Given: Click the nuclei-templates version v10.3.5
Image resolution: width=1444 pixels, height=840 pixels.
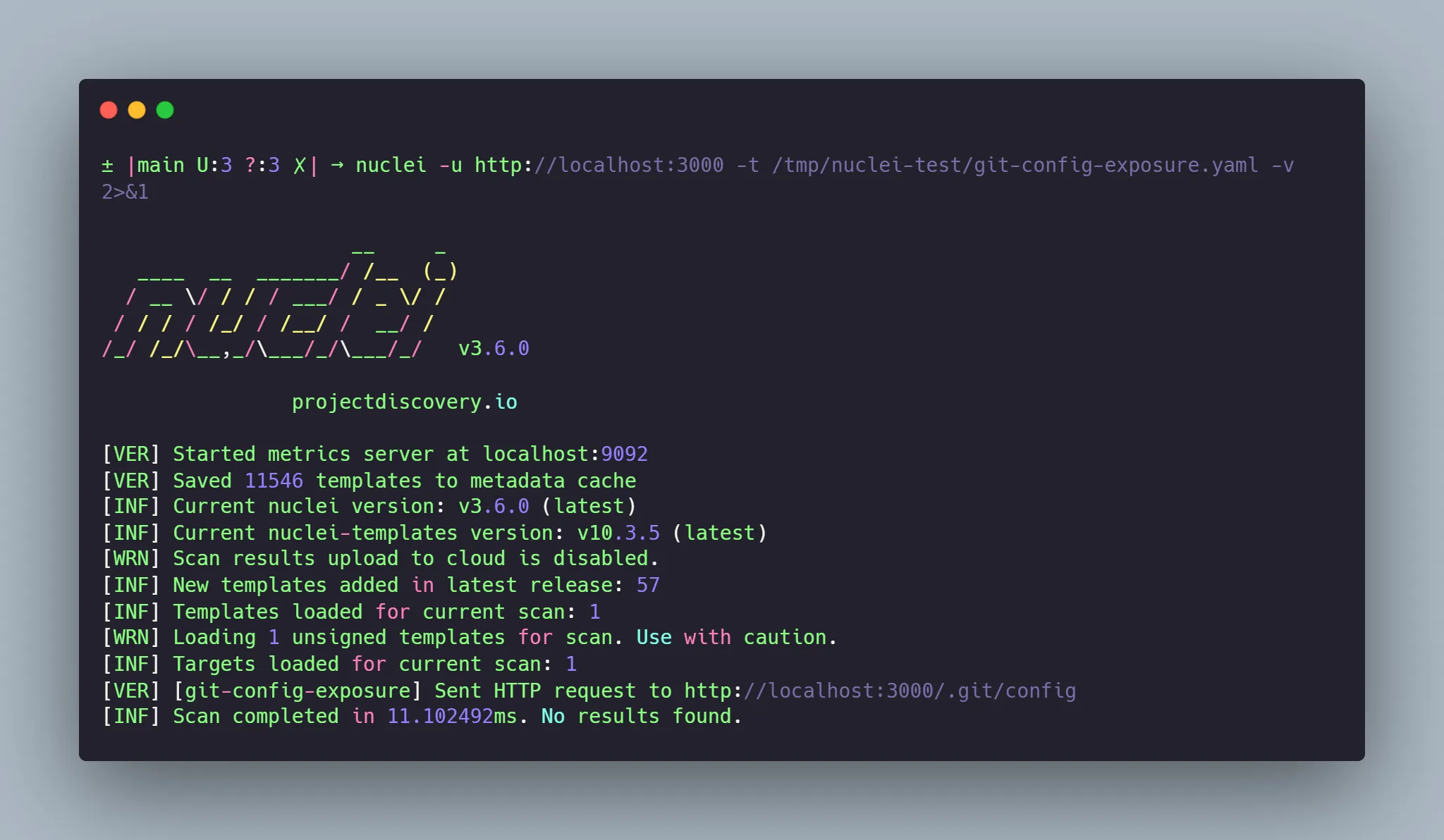Looking at the screenshot, I should click(x=618, y=533).
